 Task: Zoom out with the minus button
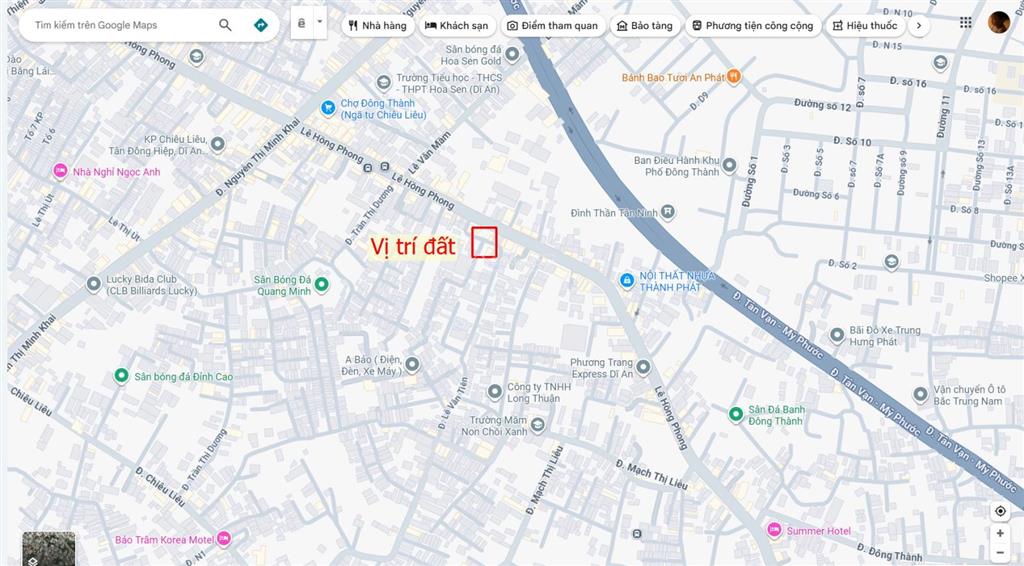coord(1000,553)
